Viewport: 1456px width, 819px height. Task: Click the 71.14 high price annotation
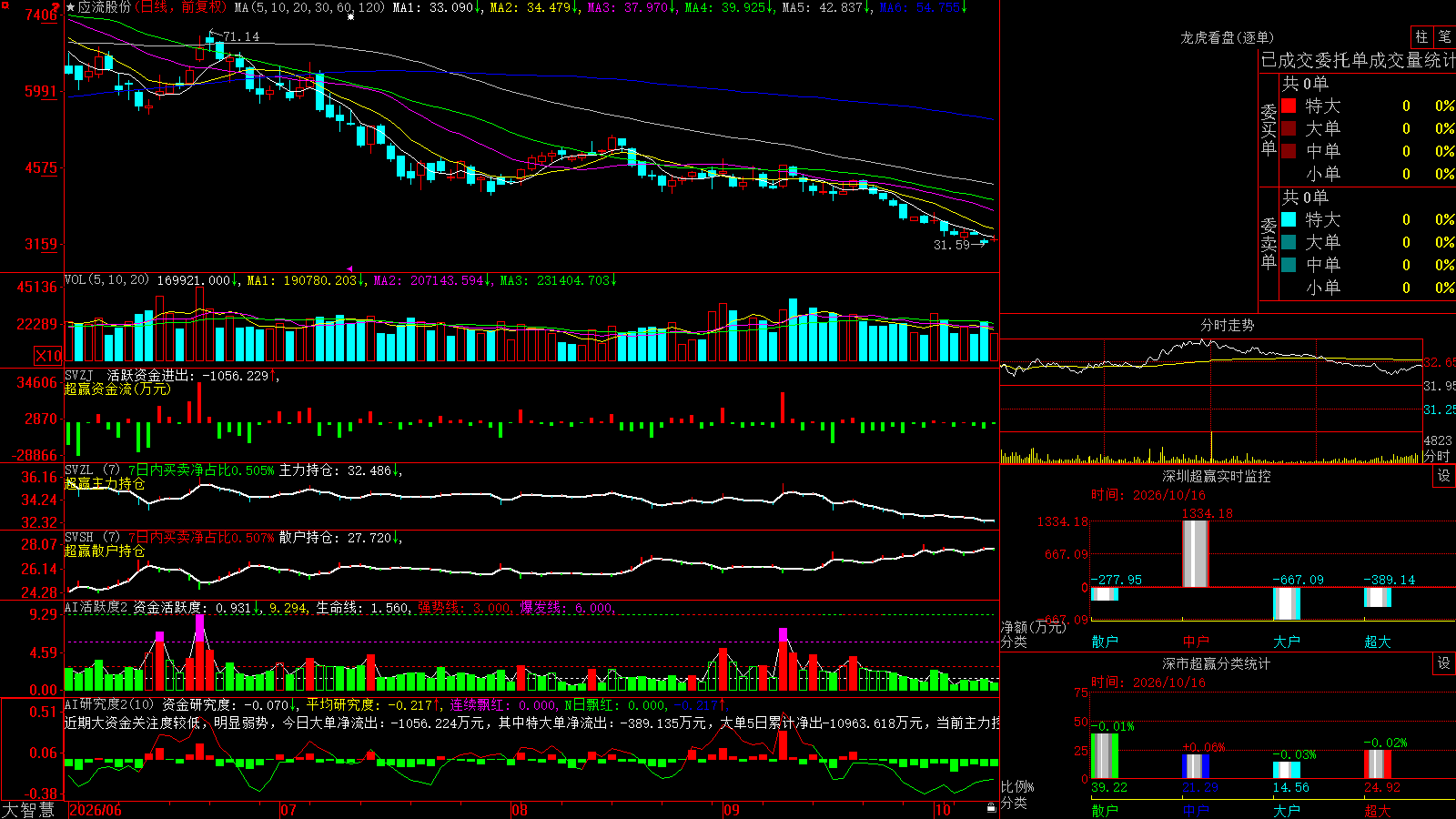[x=241, y=36]
